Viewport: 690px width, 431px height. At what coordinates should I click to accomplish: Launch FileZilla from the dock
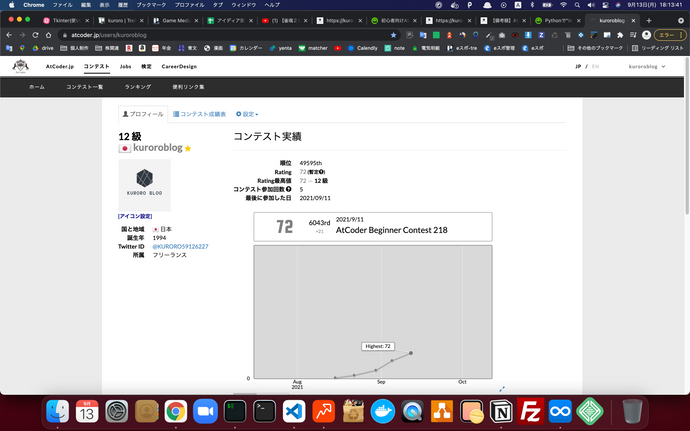[530, 411]
